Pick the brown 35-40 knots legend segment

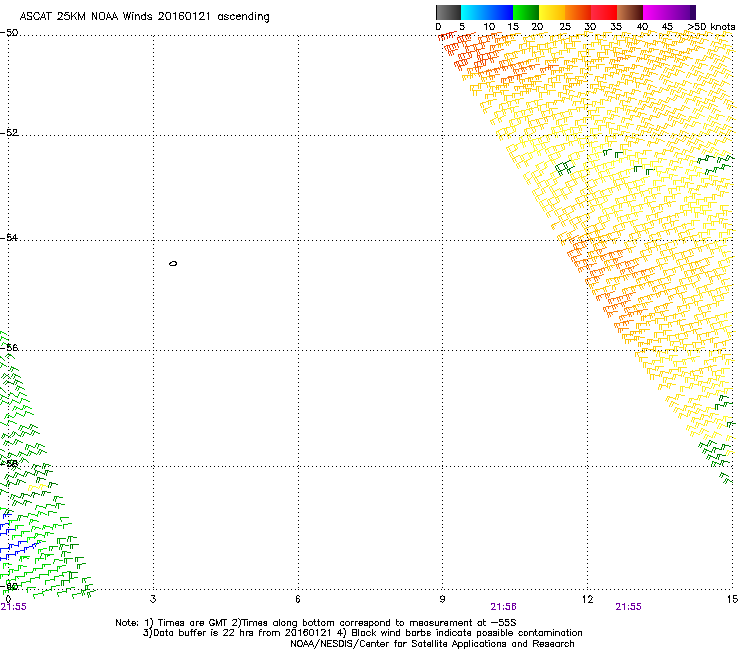(630, 12)
